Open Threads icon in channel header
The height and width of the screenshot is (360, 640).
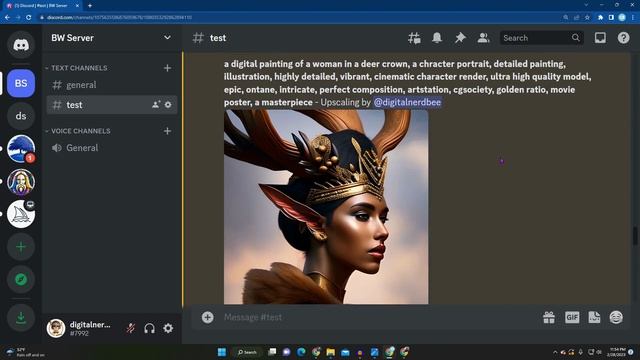[x=414, y=38]
